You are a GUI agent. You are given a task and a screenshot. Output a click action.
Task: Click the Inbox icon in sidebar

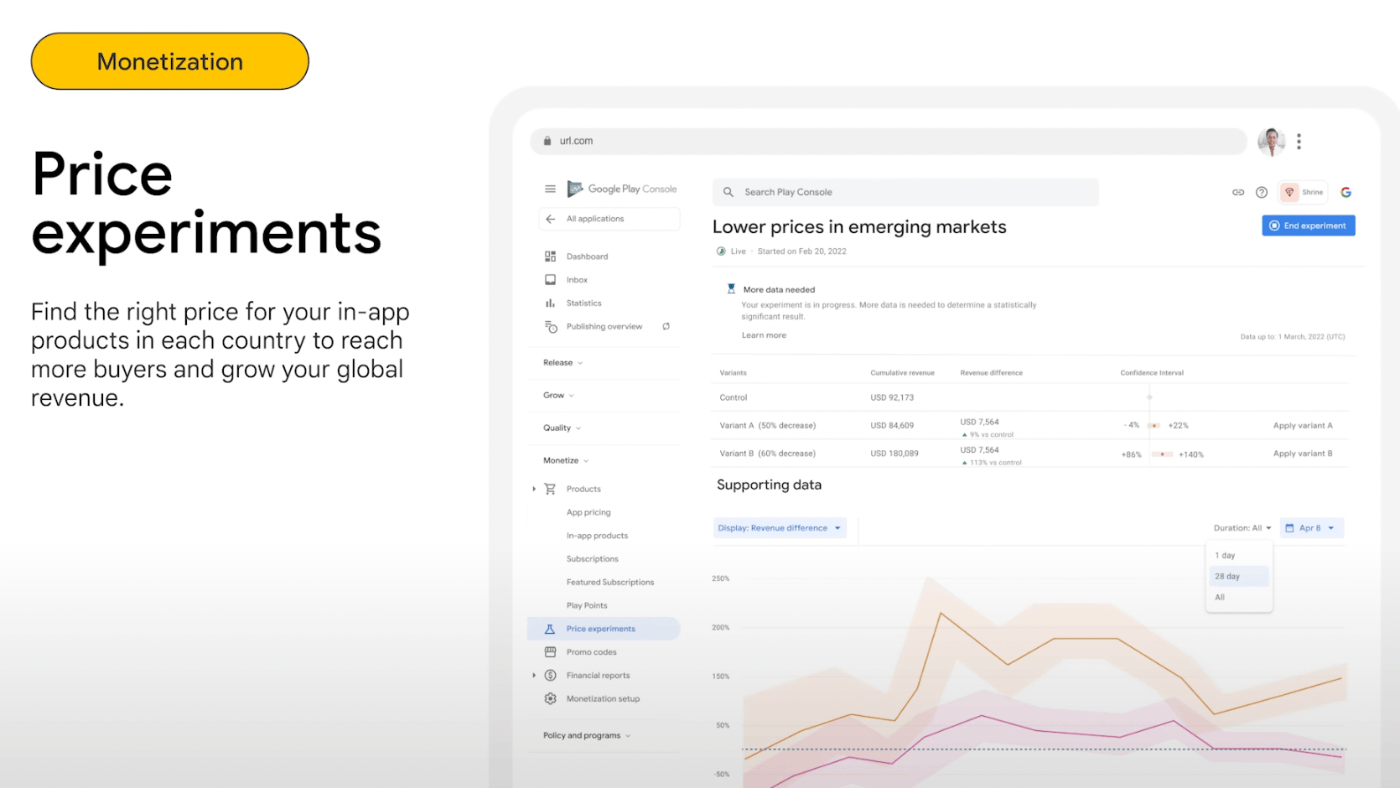(550, 280)
